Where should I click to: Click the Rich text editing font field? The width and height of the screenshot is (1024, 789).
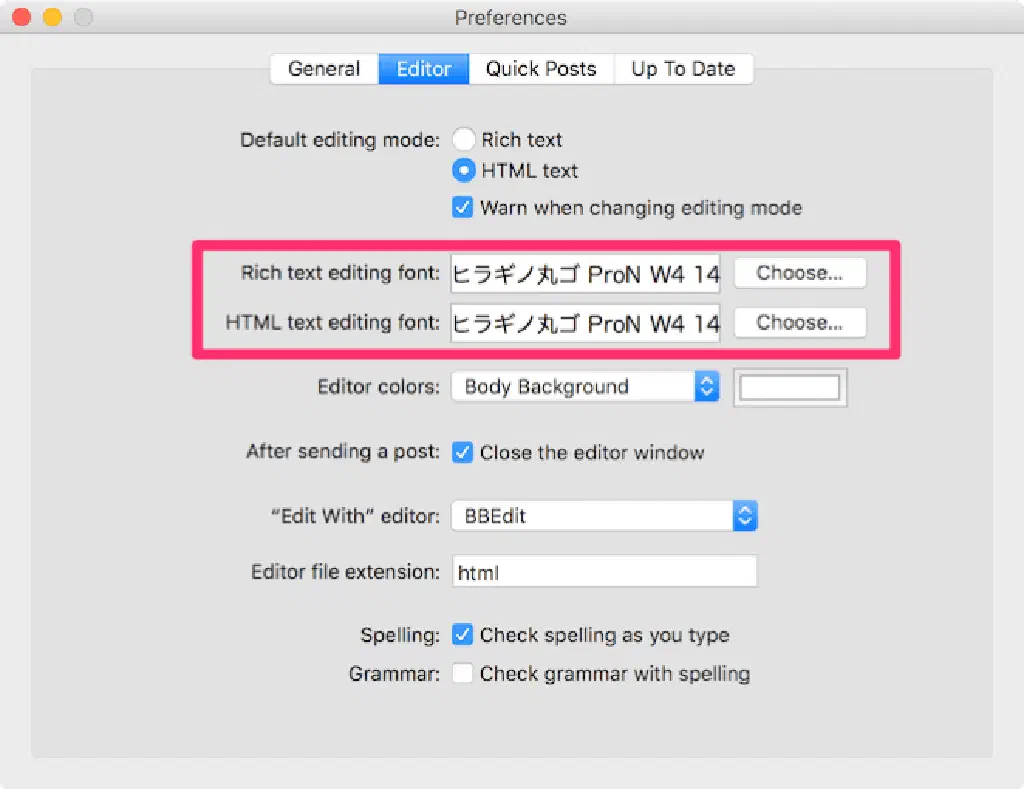point(585,273)
